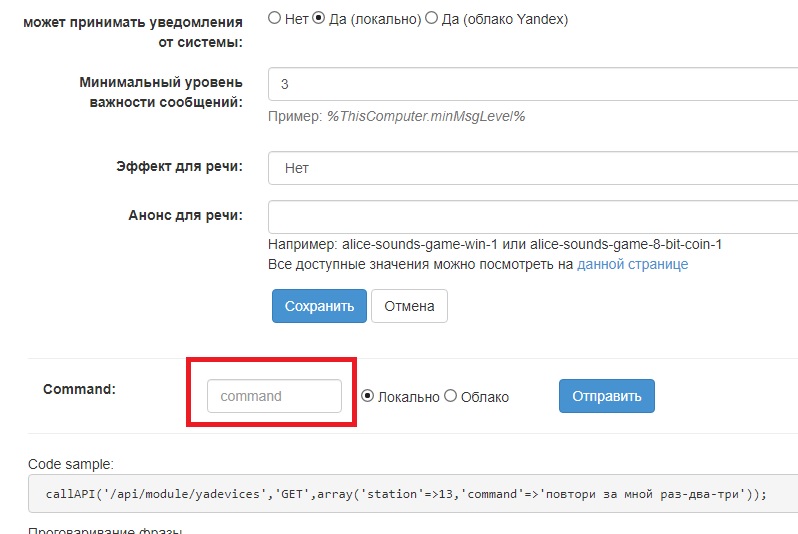Click the "%ThisComputer.minMsgLevel%" example text
Viewport: 798px width, 534px height.
[426, 116]
